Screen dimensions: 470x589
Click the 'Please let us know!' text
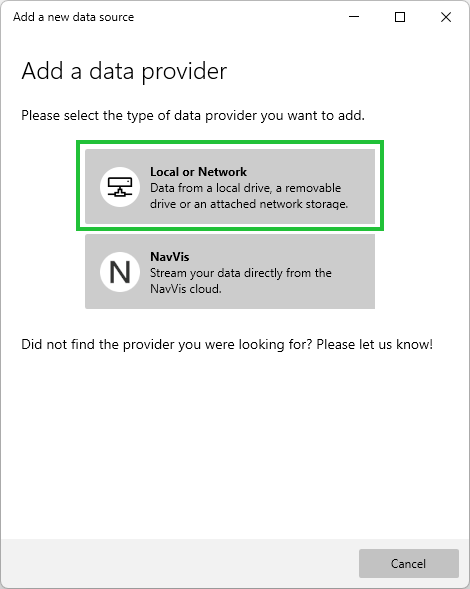point(375,344)
